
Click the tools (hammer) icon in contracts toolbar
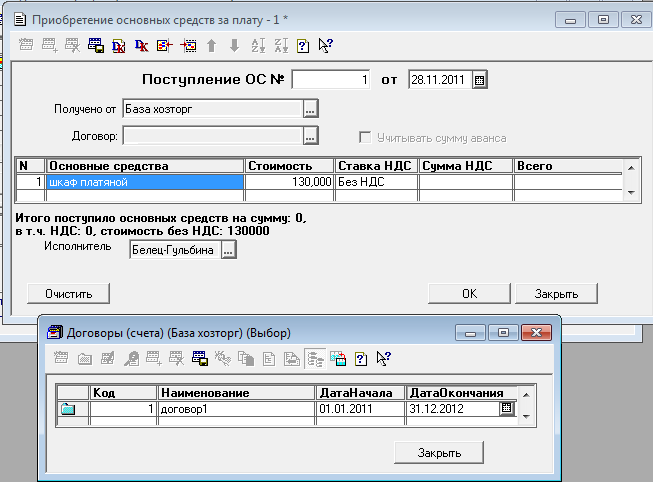point(223,358)
